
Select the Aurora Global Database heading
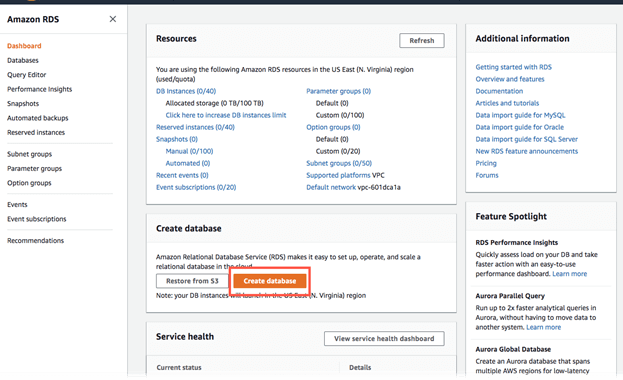[x=513, y=349]
